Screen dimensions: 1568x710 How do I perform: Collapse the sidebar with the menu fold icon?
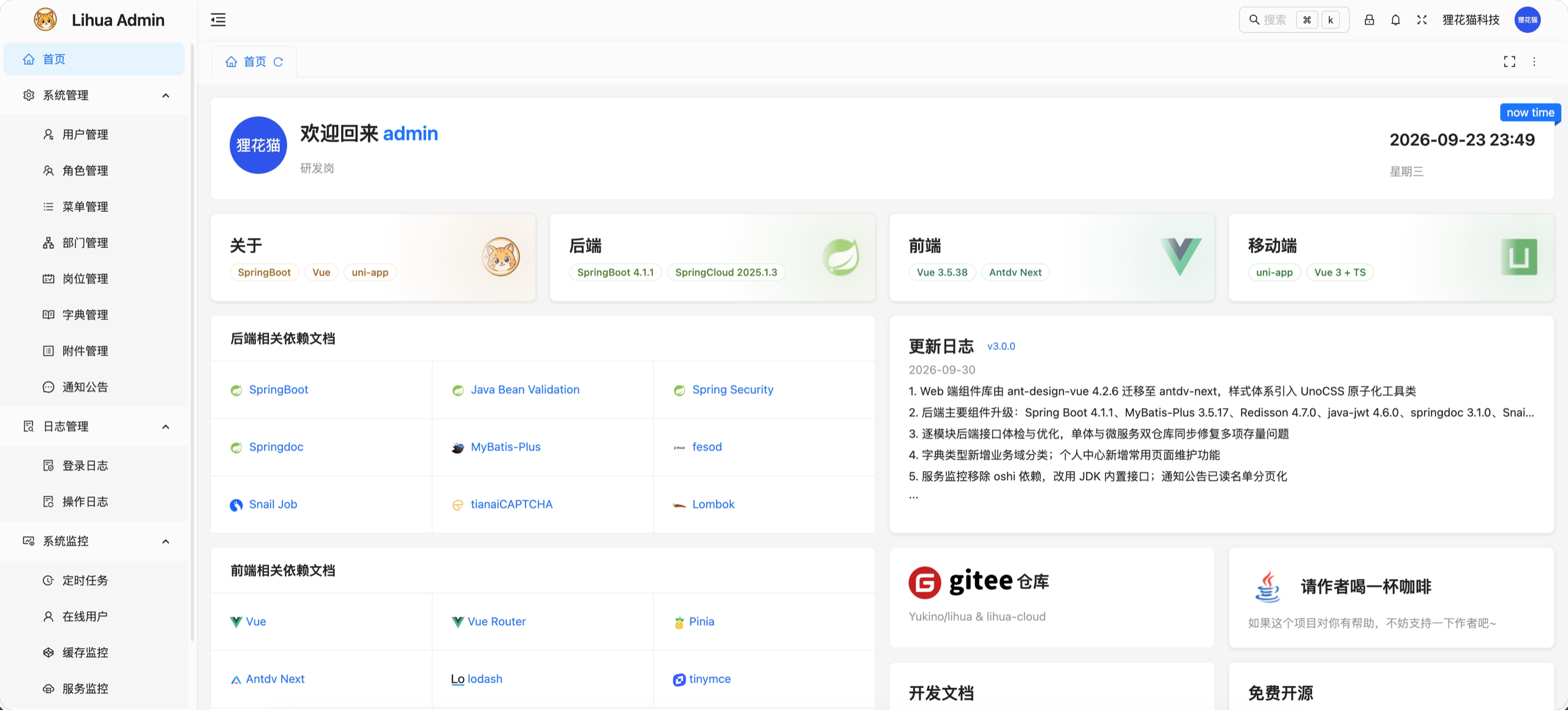pos(218,20)
